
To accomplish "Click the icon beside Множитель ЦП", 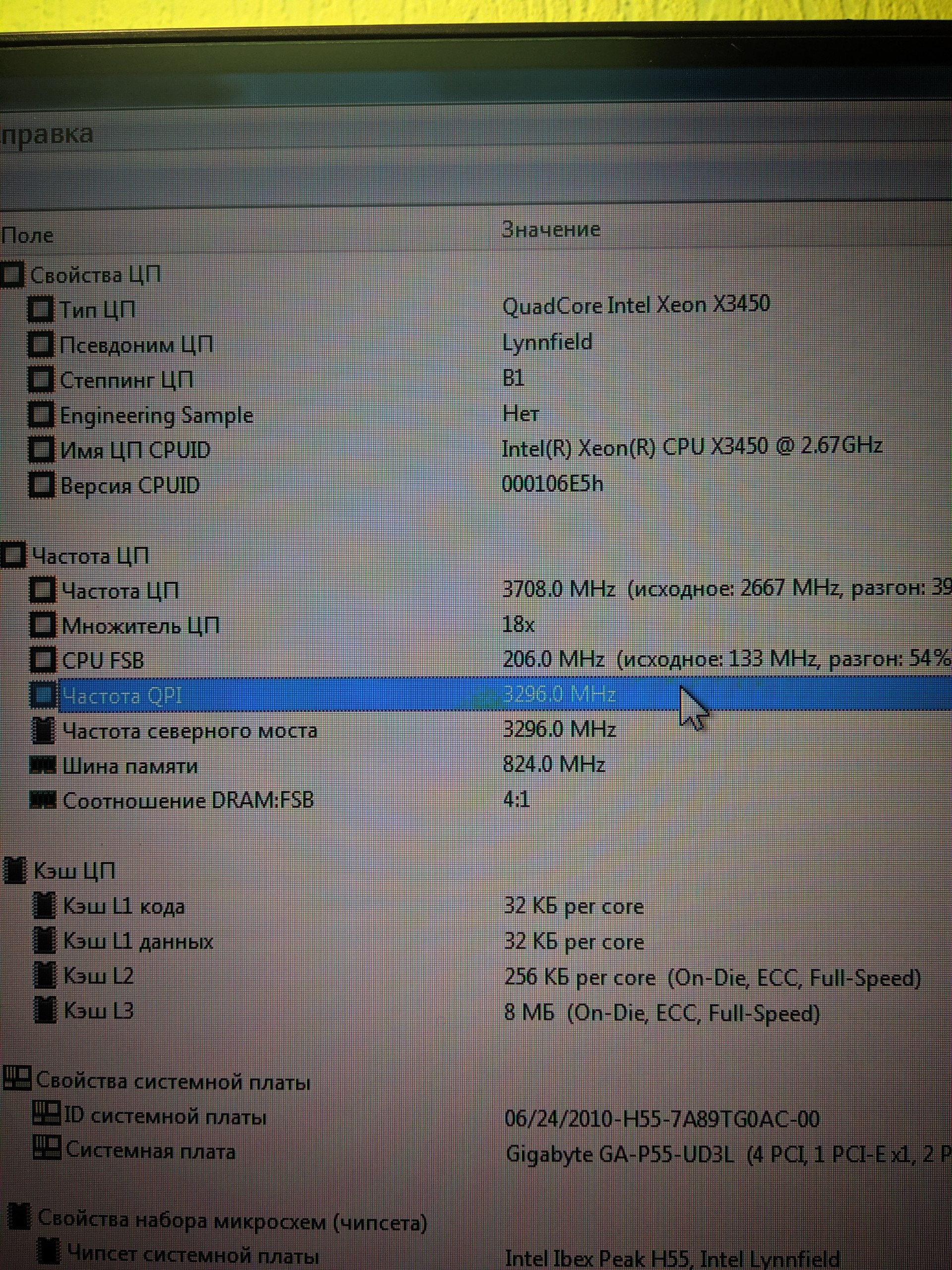I will tap(43, 625).
